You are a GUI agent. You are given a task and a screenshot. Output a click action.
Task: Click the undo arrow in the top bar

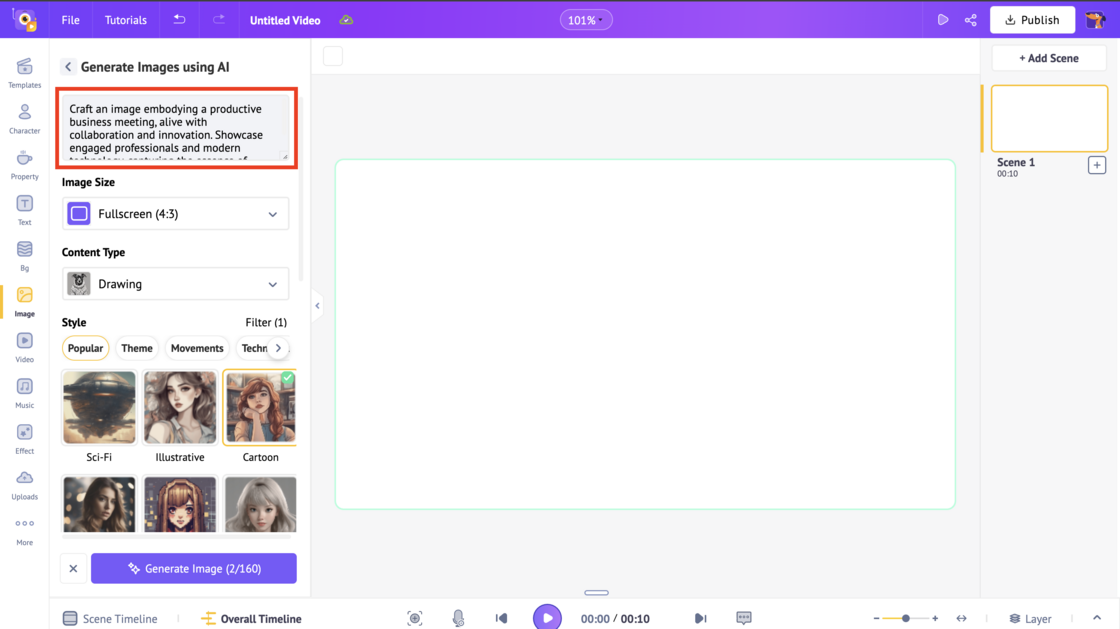178,19
